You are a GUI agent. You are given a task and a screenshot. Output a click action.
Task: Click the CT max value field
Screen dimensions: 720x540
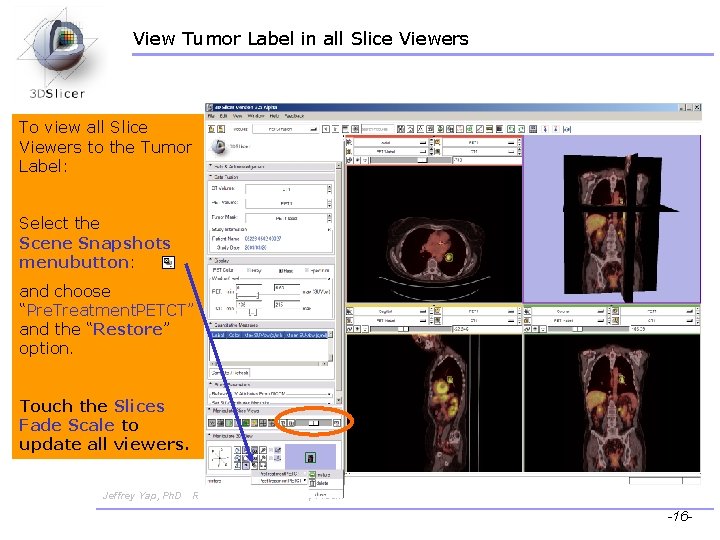[x=287, y=304]
